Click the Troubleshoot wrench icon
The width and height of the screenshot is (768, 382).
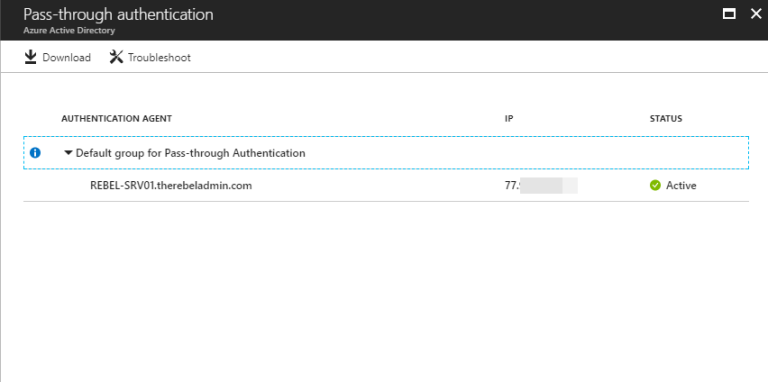coord(116,57)
